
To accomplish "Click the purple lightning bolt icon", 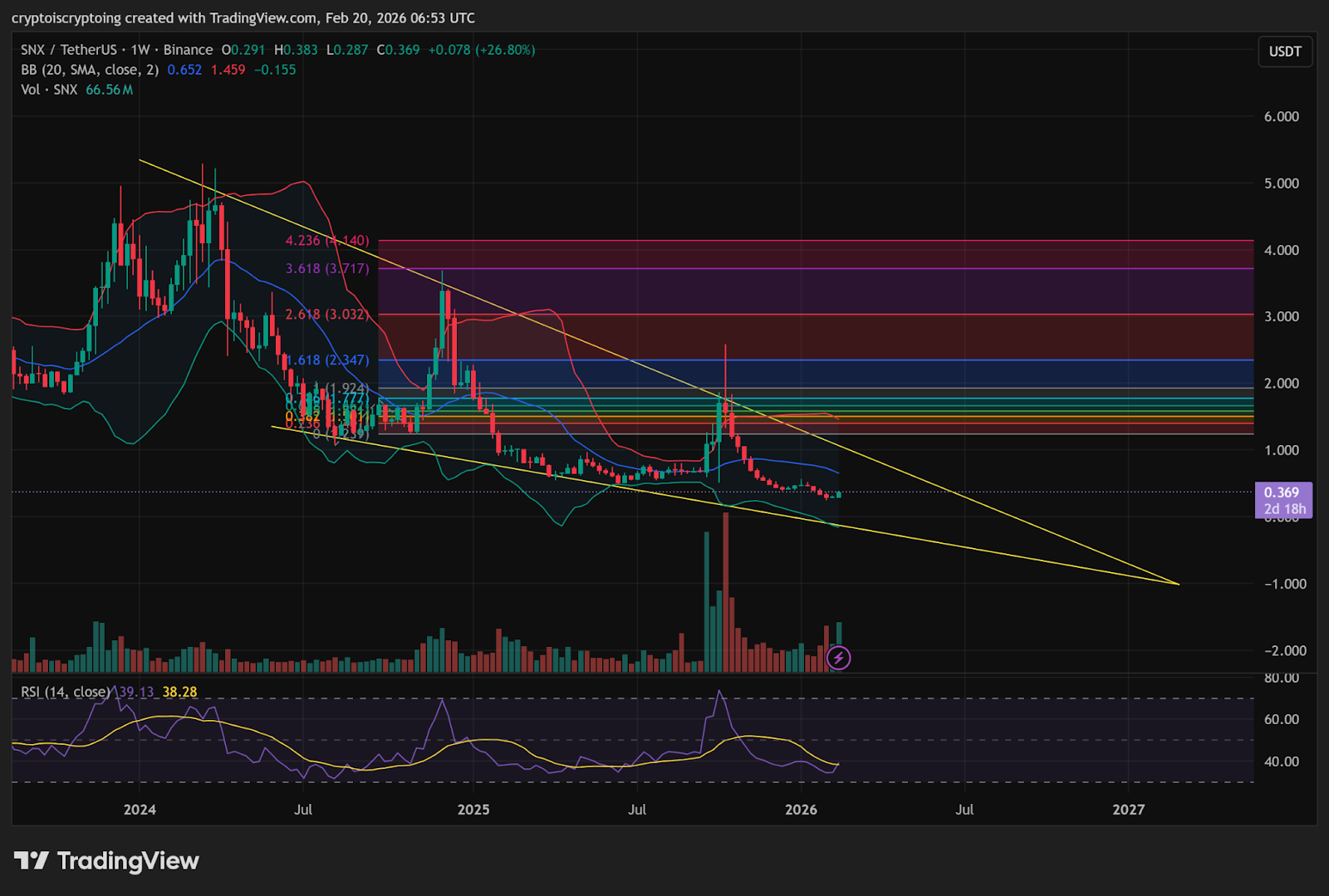I will (x=839, y=659).
